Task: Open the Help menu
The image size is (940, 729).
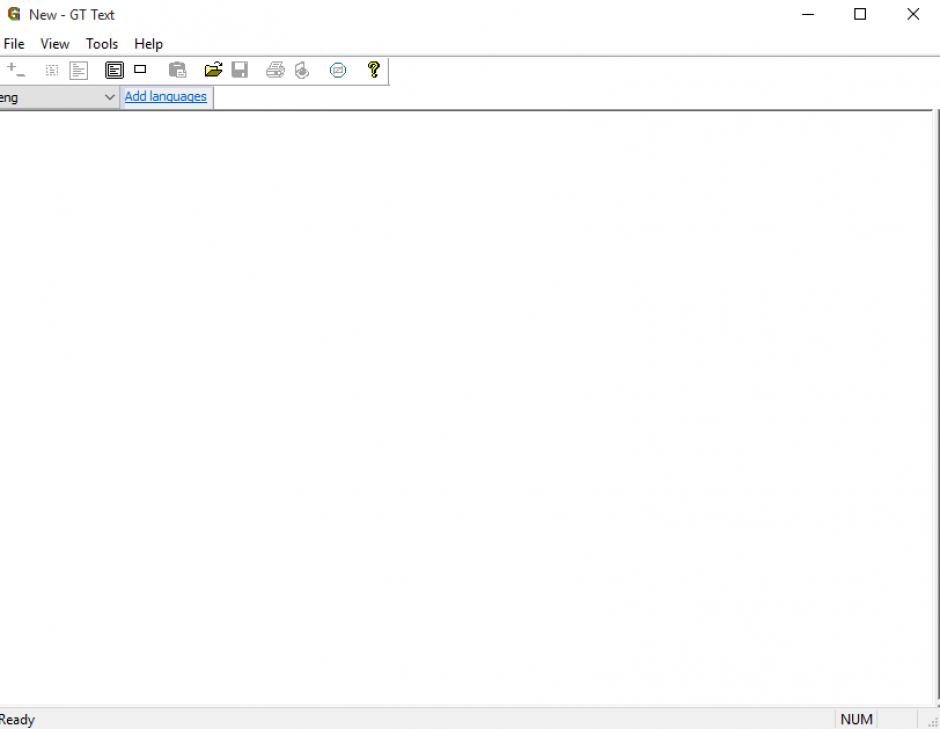Action: click(148, 44)
